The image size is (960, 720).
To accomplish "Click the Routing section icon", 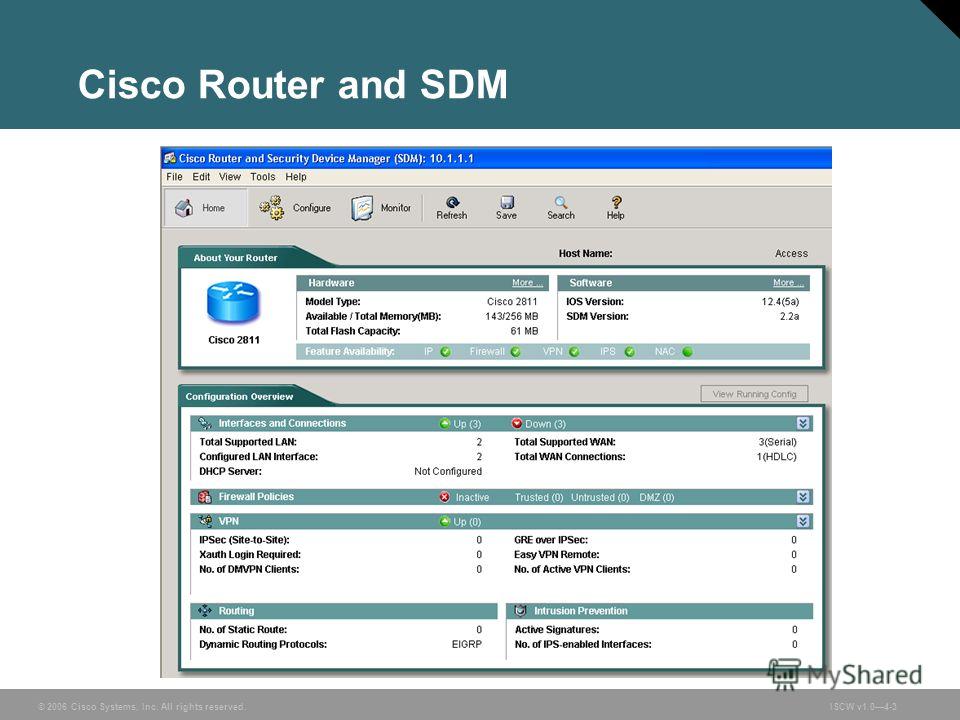I will [x=205, y=610].
